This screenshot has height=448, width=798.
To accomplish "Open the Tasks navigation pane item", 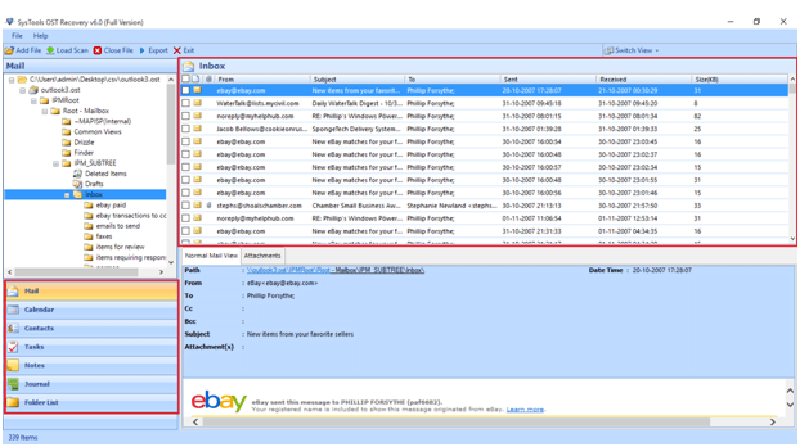I will [x=92, y=347].
